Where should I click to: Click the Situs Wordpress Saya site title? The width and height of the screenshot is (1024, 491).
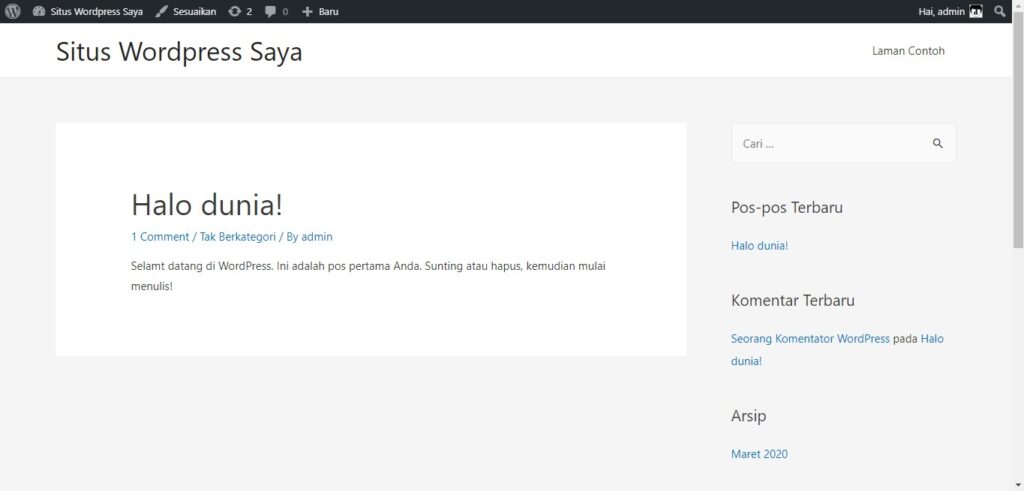(x=179, y=52)
